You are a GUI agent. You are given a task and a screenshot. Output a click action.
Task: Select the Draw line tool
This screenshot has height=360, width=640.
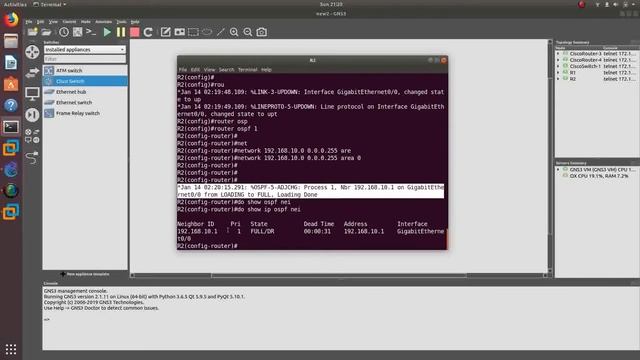[220, 32]
